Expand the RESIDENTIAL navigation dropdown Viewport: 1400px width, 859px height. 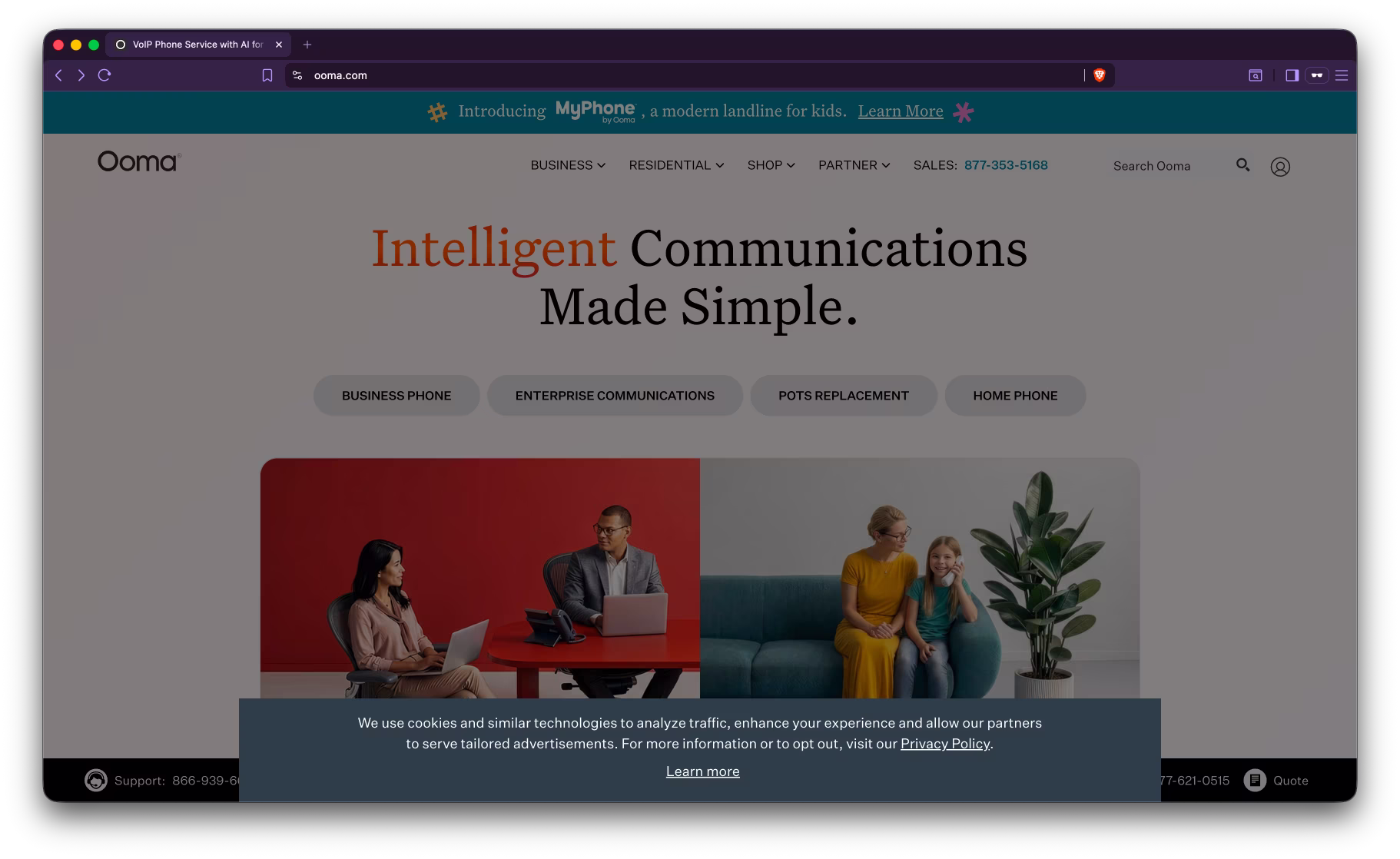[676, 165]
